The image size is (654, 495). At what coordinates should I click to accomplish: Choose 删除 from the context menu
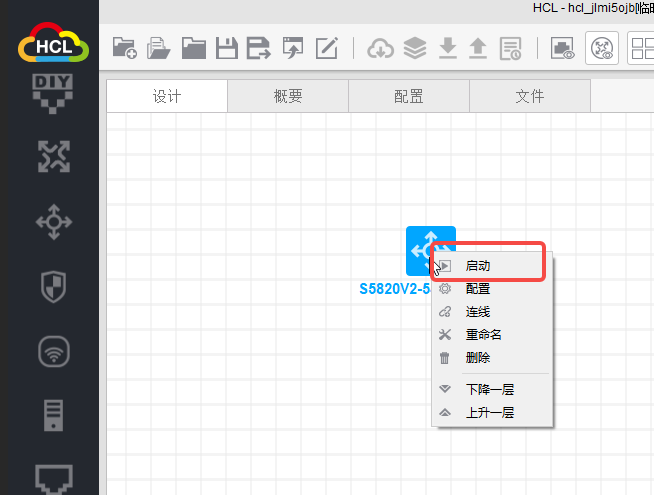tap(477, 357)
